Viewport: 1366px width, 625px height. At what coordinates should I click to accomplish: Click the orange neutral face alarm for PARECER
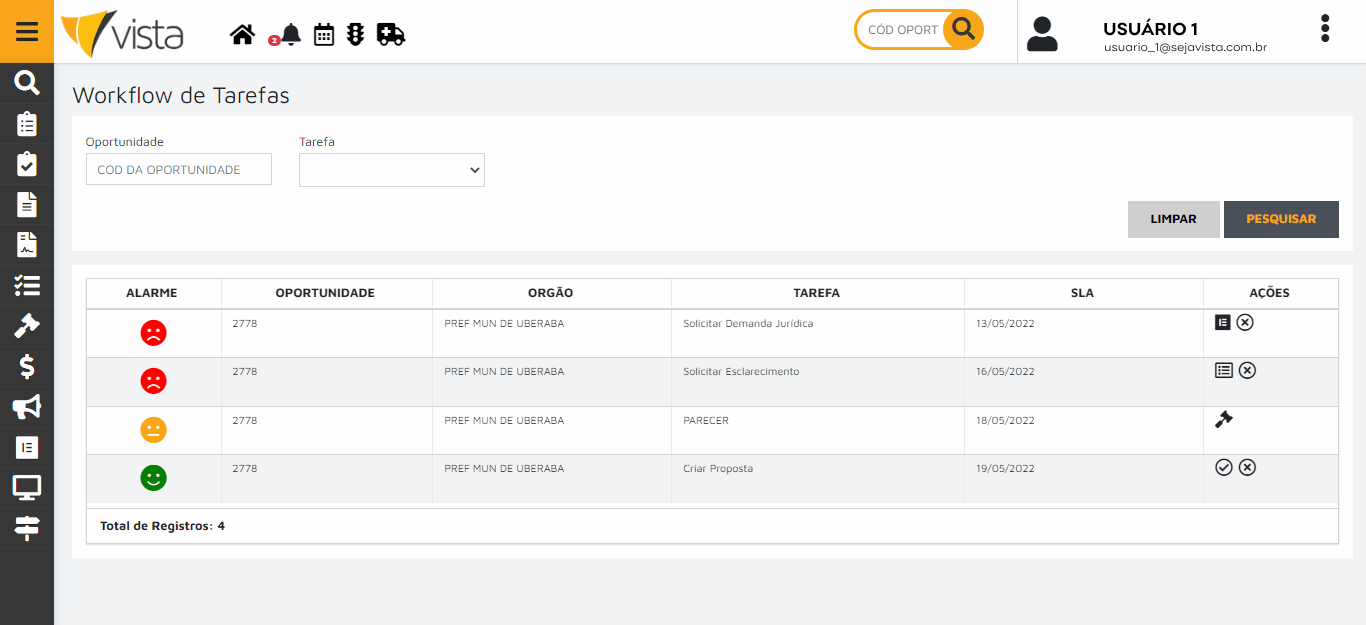(x=153, y=430)
